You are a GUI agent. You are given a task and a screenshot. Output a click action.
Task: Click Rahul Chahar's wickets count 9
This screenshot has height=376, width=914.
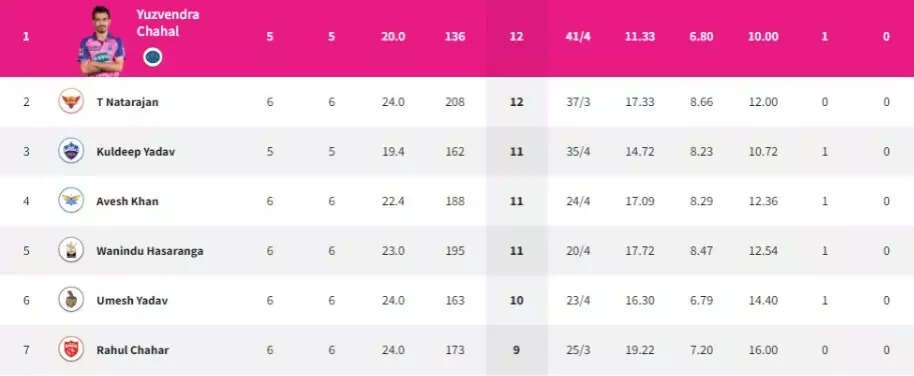click(x=516, y=350)
